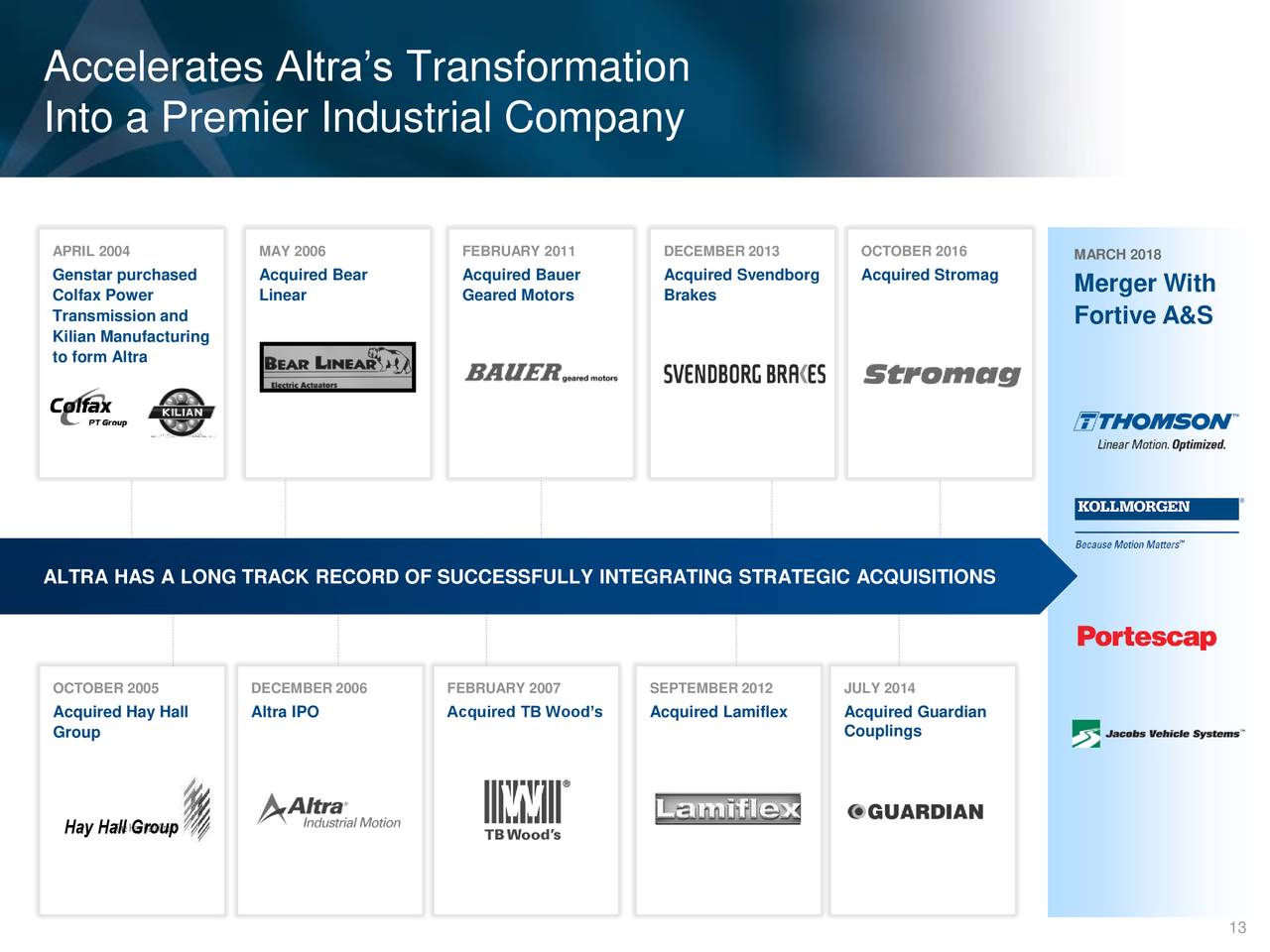Screen dimensions: 1270x952
Task: Select the Lamiflex logo
Action: [x=727, y=808]
